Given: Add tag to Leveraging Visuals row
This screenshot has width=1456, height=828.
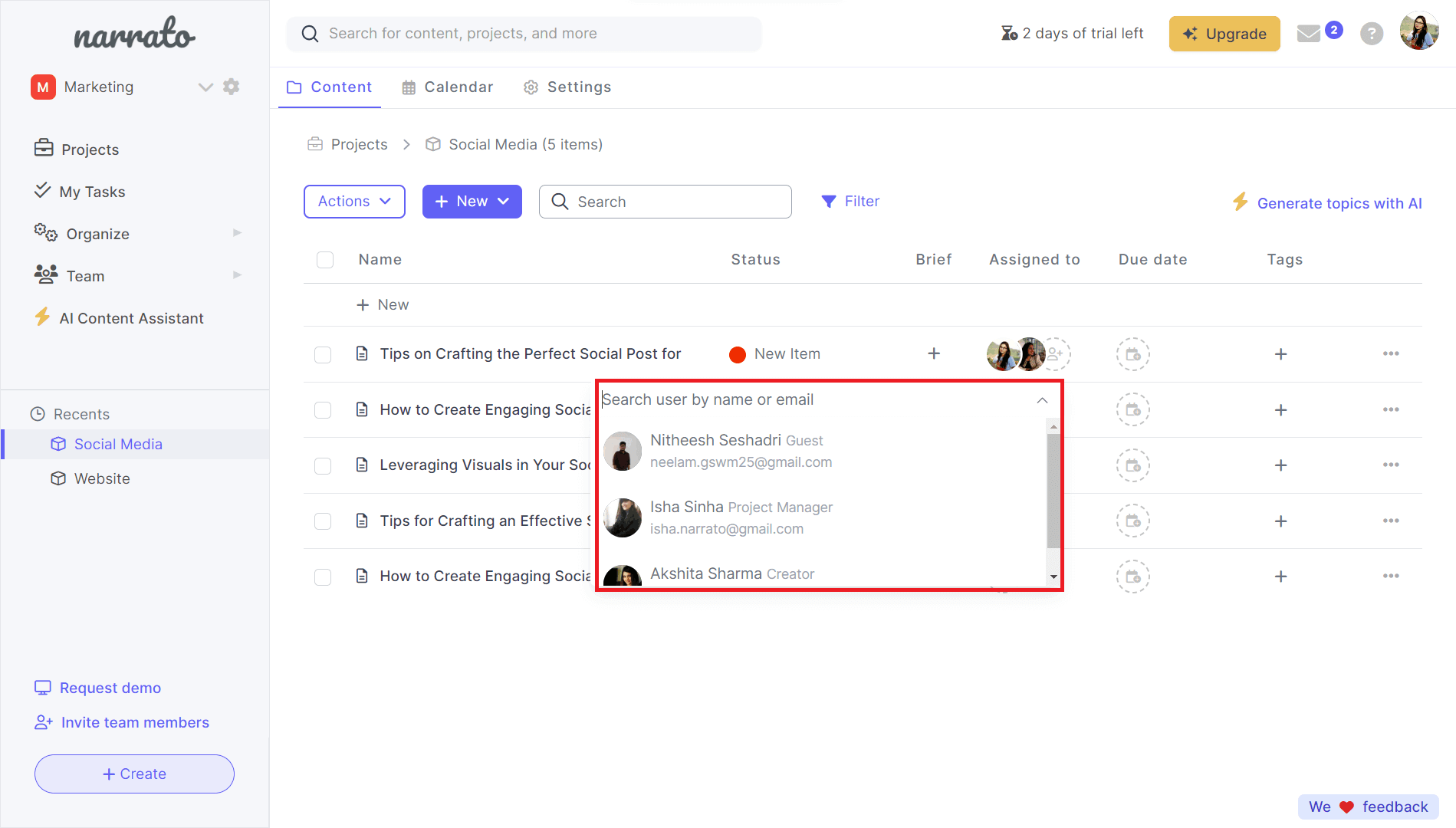Looking at the screenshot, I should pos(1280,465).
